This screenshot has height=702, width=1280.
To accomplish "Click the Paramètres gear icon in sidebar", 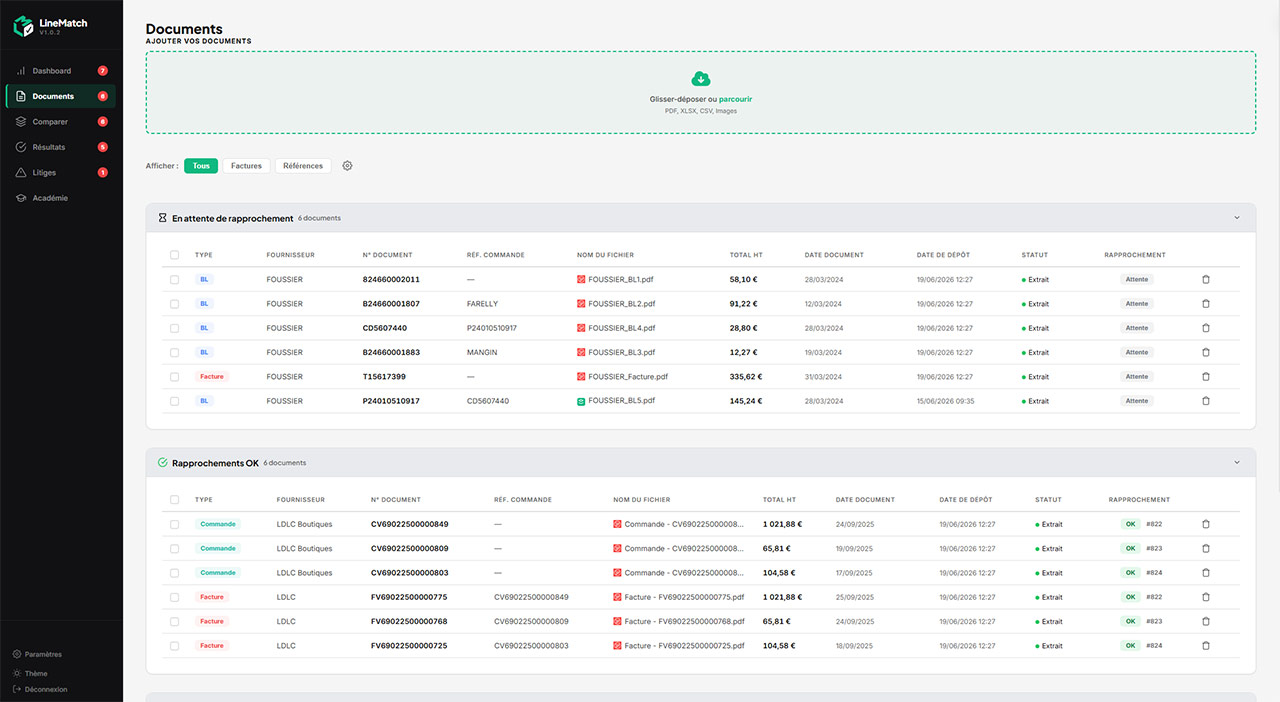I will click(x=17, y=654).
